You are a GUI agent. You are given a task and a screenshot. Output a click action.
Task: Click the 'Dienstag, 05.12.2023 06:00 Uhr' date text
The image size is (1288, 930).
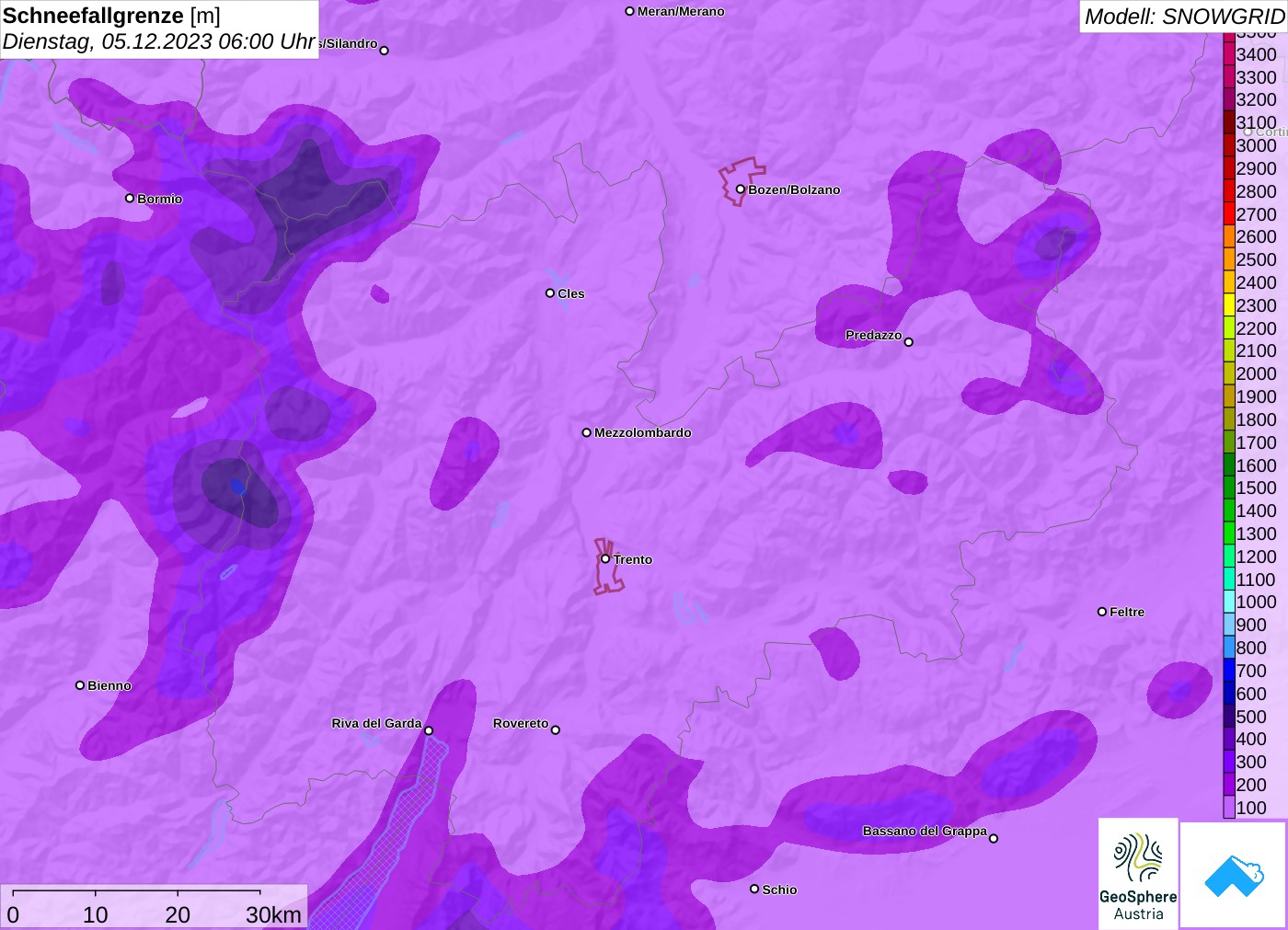point(159,42)
